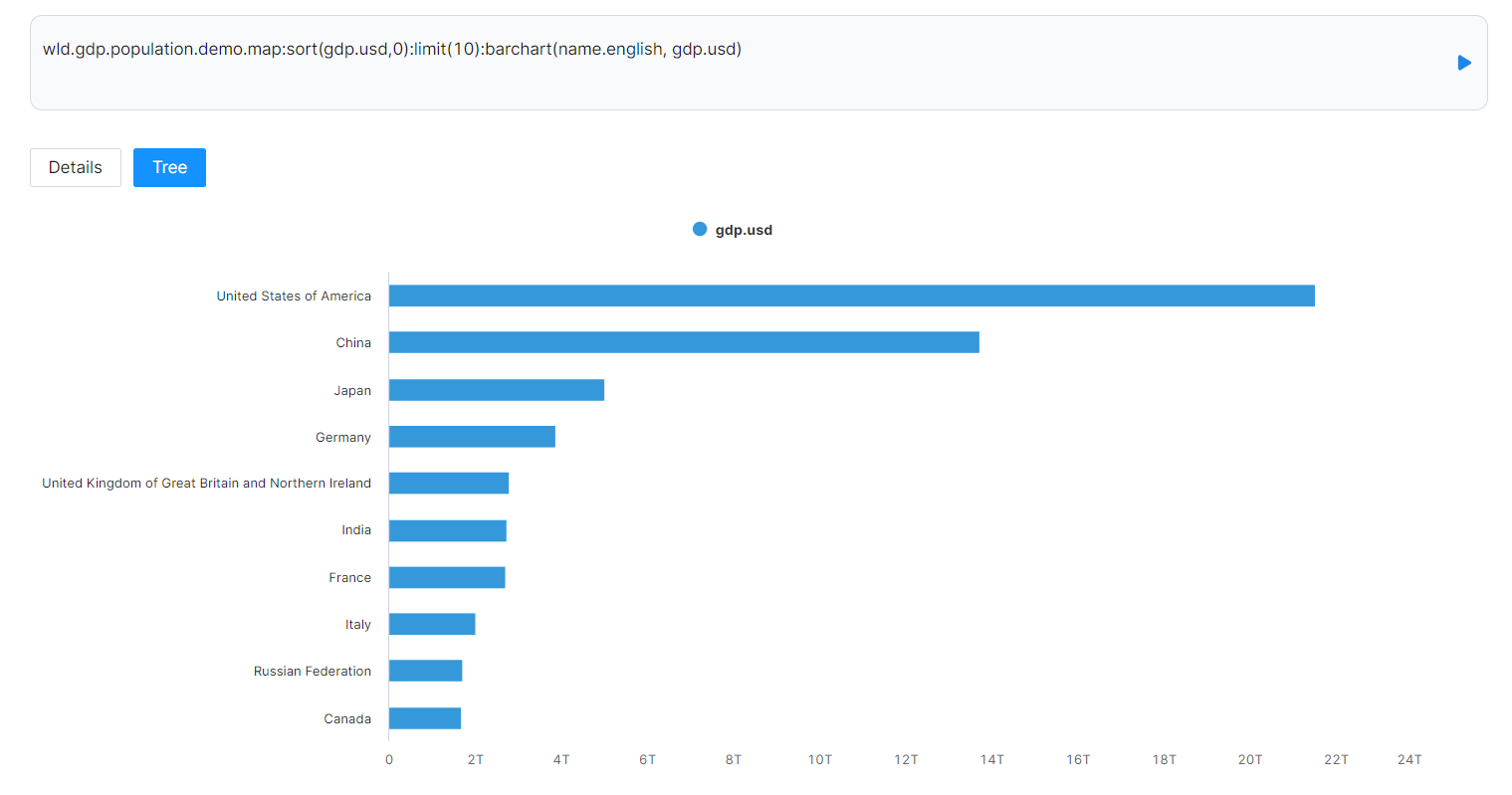Click the 18T tick on the x-axis
The image size is (1512, 795).
[x=1165, y=759]
